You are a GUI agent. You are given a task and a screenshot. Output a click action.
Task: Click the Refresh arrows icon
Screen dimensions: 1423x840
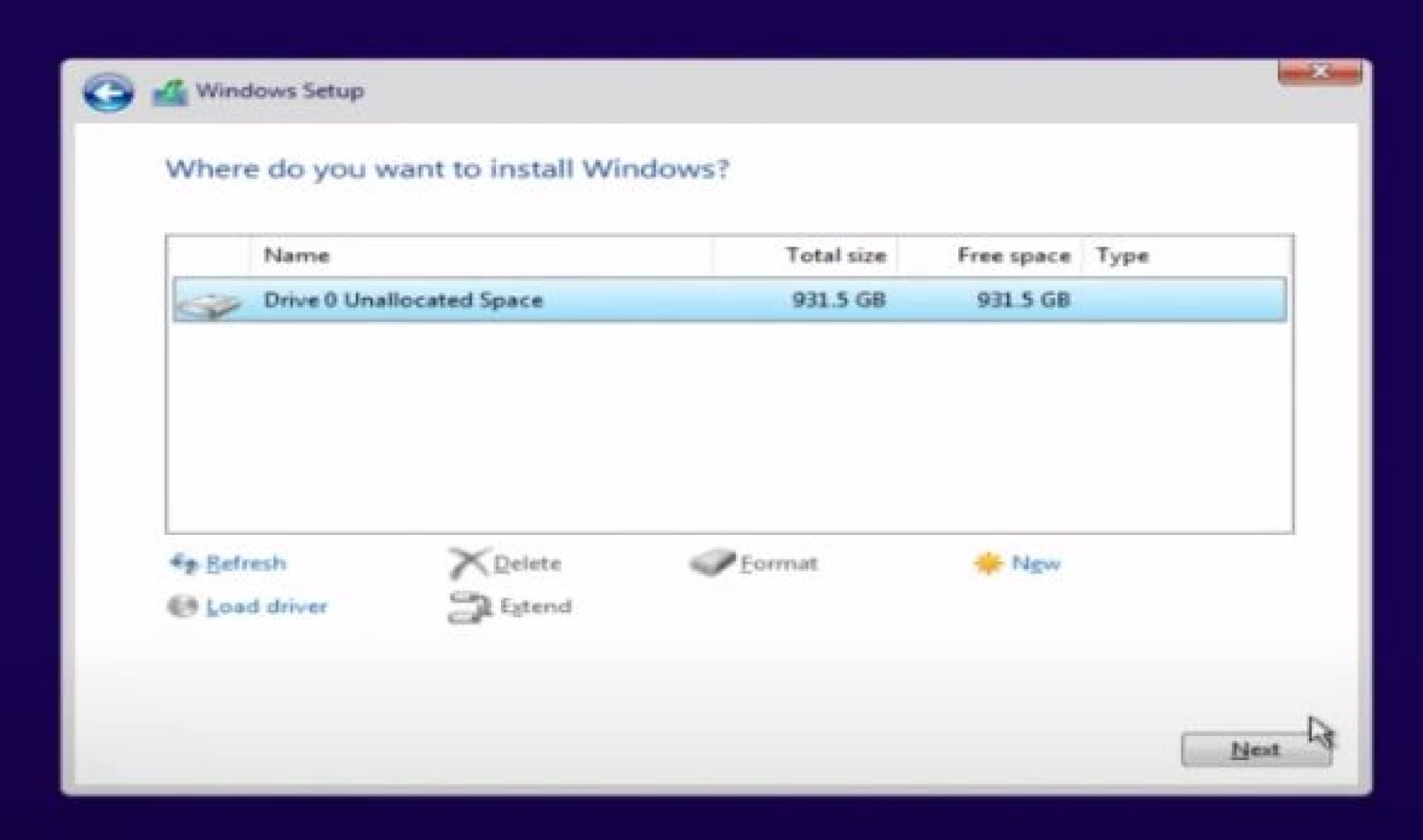click(x=184, y=563)
